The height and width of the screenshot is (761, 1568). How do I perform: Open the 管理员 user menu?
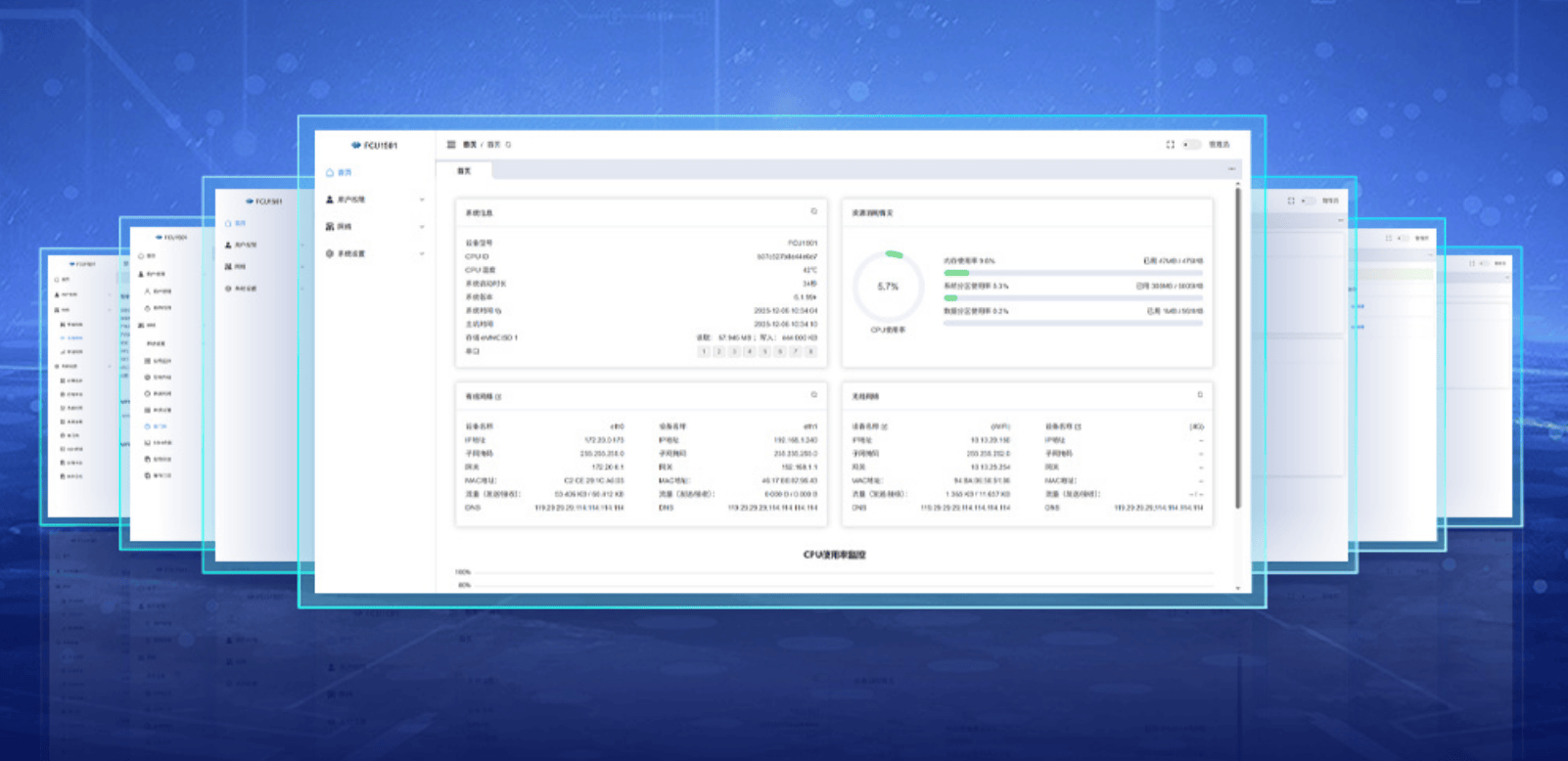1219,145
